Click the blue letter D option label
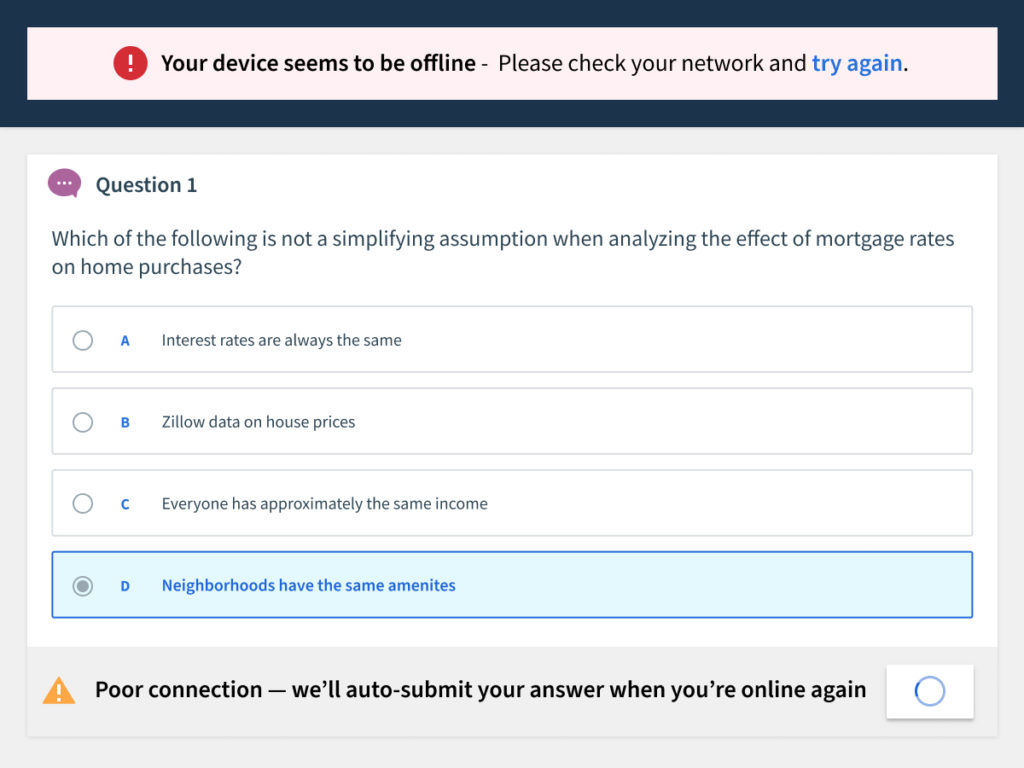The height and width of the screenshot is (768, 1024). pyautogui.click(x=125, y=586)
